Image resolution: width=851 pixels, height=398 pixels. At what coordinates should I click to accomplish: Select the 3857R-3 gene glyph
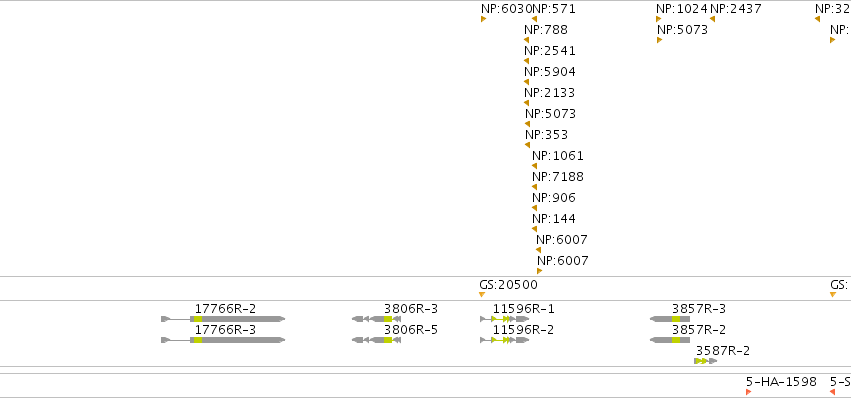670,319
